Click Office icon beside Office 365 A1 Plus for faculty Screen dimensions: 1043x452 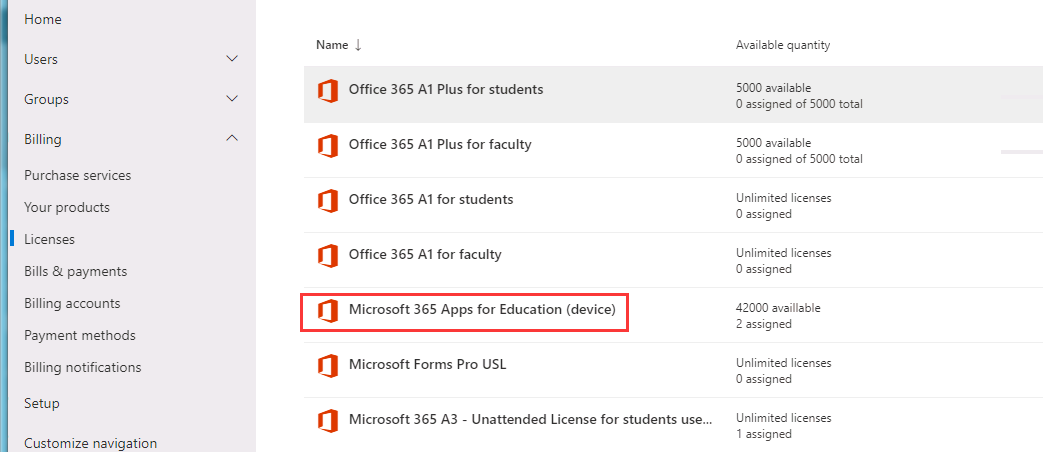[x=327, y=146]
